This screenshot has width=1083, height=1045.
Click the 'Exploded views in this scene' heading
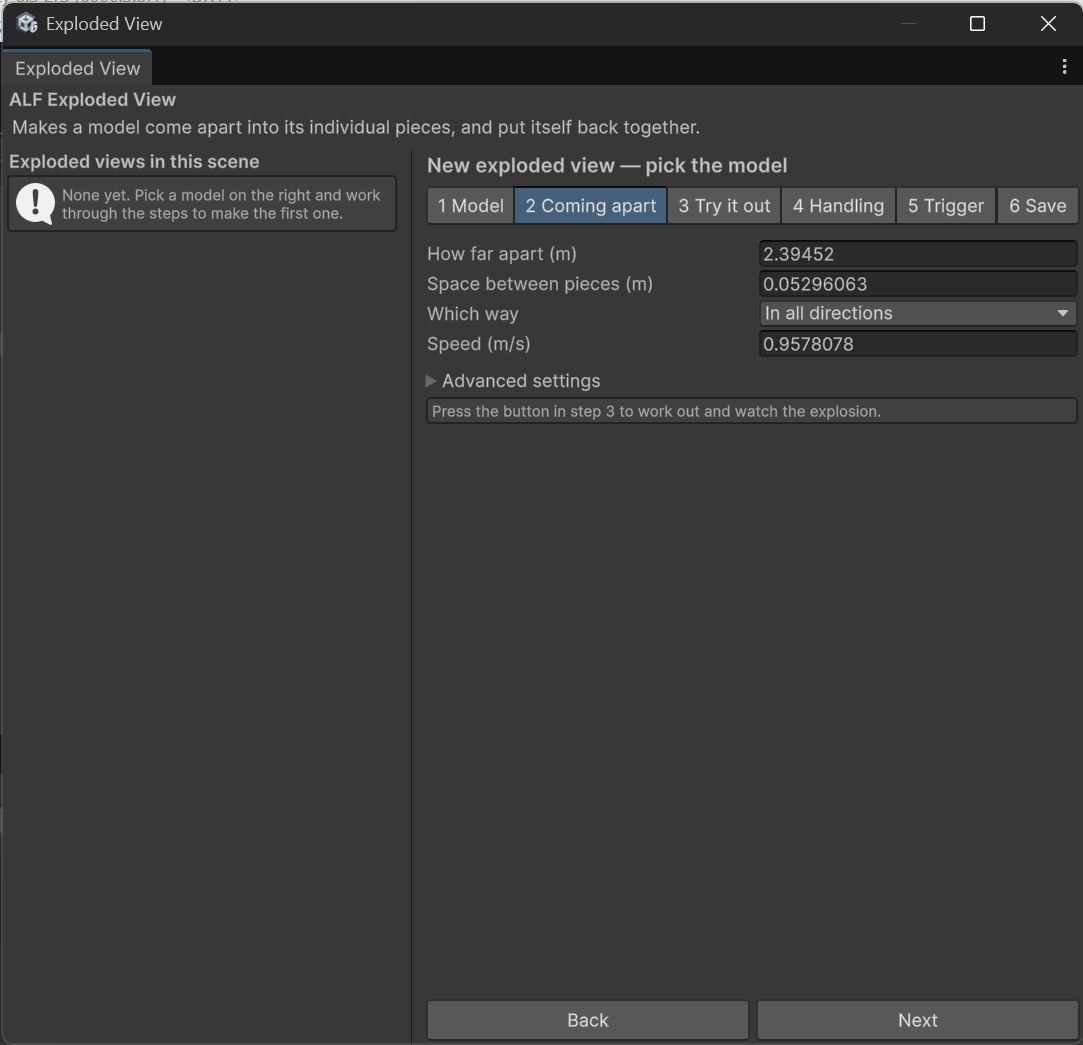(x=134, y=162)
